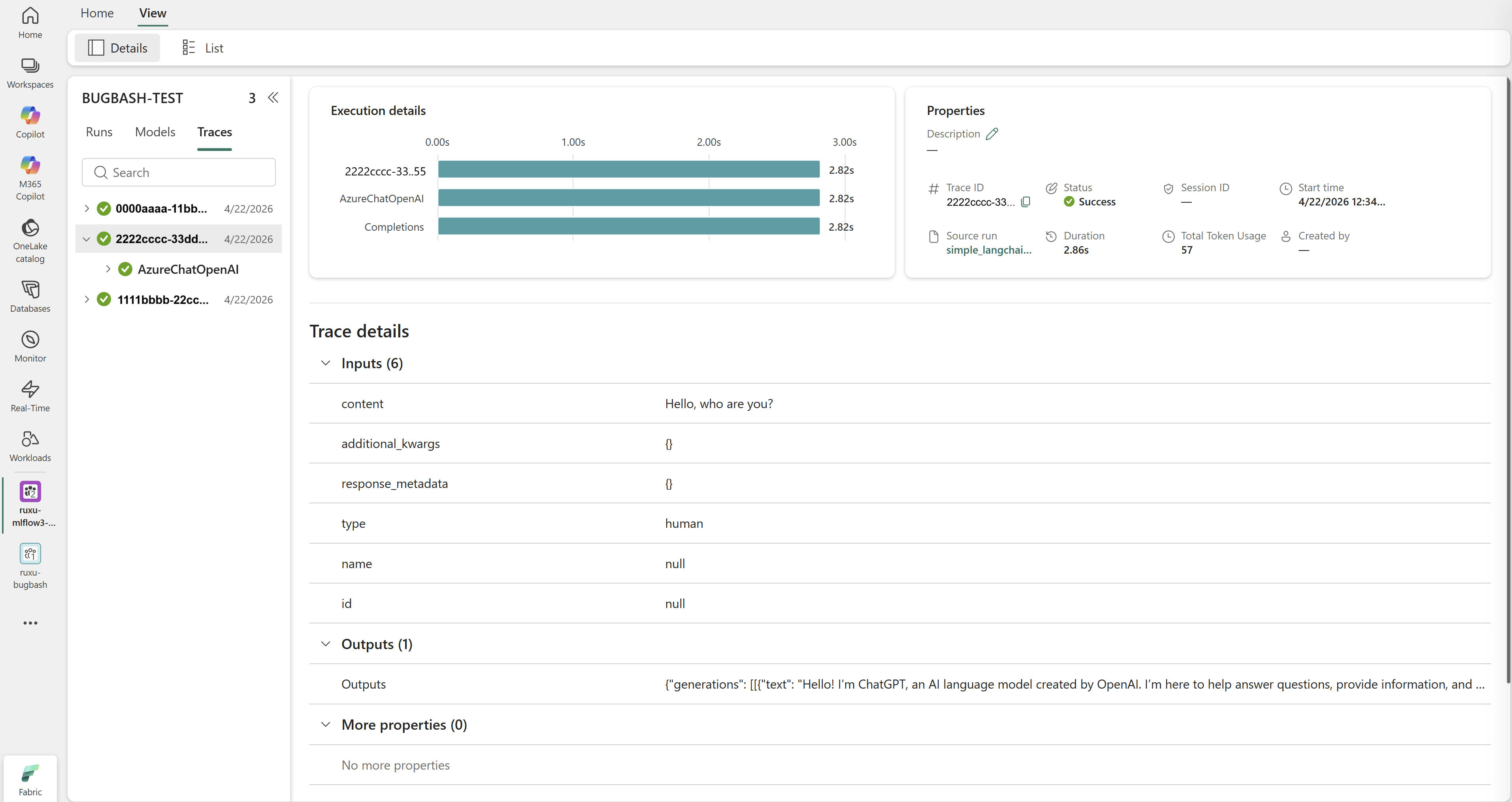Switch to the List view
Viewport: 1512px width, 802px height.
pos(202,48)
